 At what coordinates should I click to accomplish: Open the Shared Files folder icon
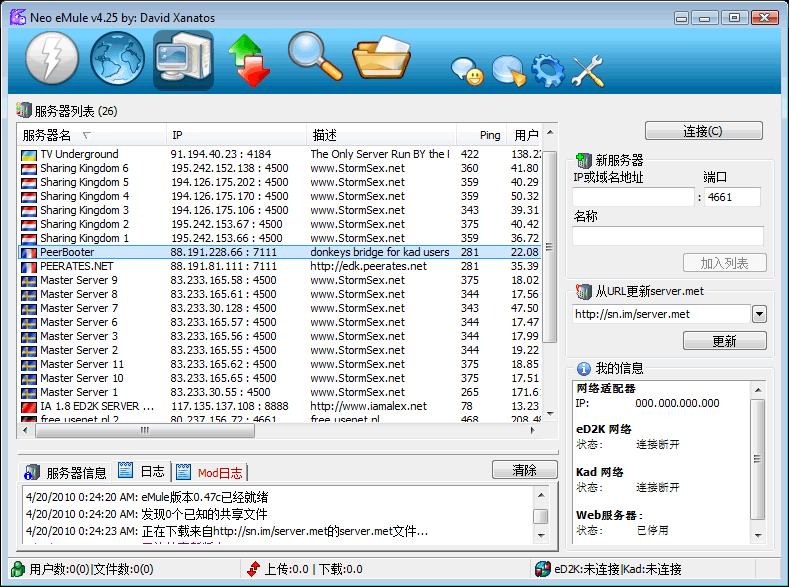click(381, 57)
